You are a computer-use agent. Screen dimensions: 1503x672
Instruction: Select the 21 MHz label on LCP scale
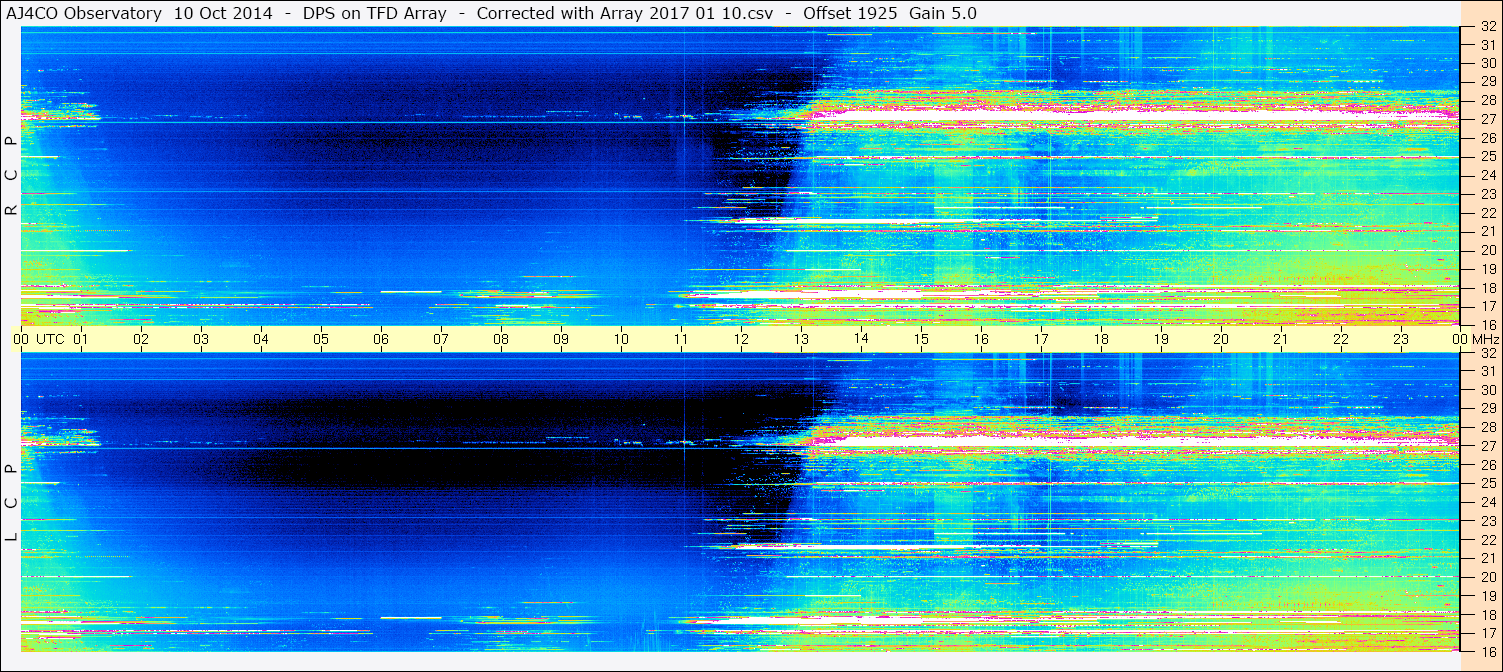1487,558
